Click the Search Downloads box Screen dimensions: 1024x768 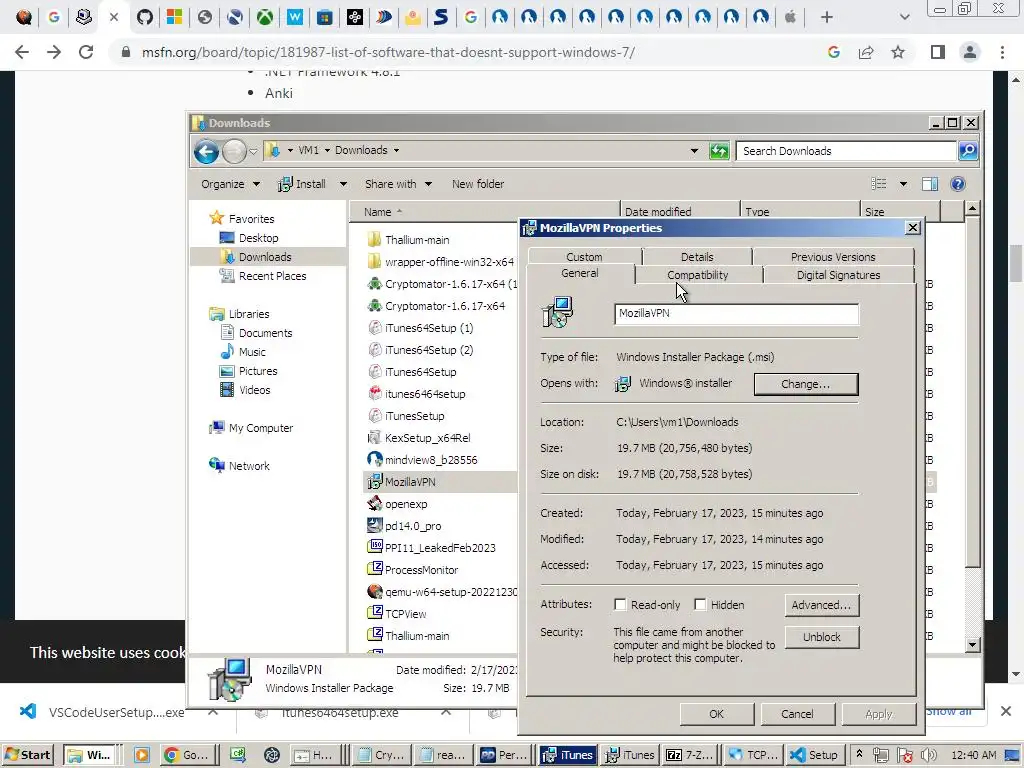846,151
